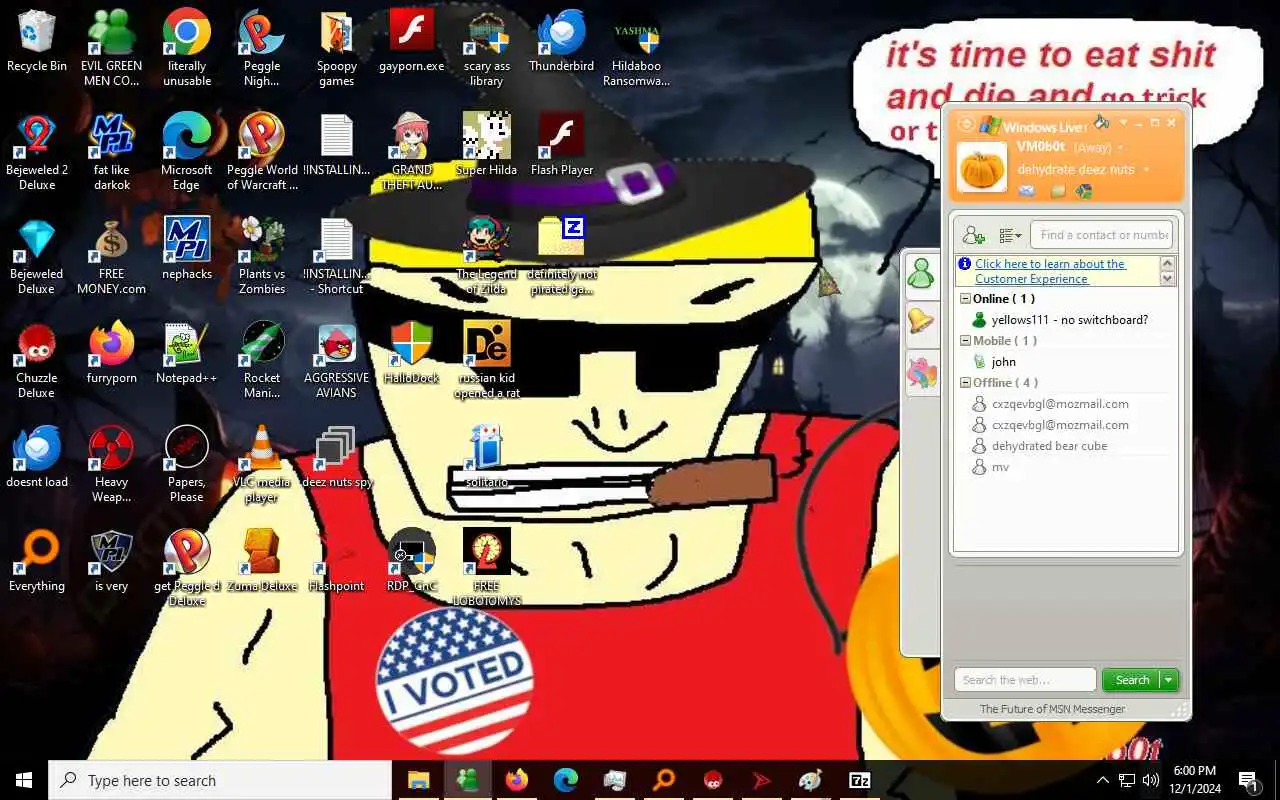Open Super Hilda desktop icon

[487, 145]
